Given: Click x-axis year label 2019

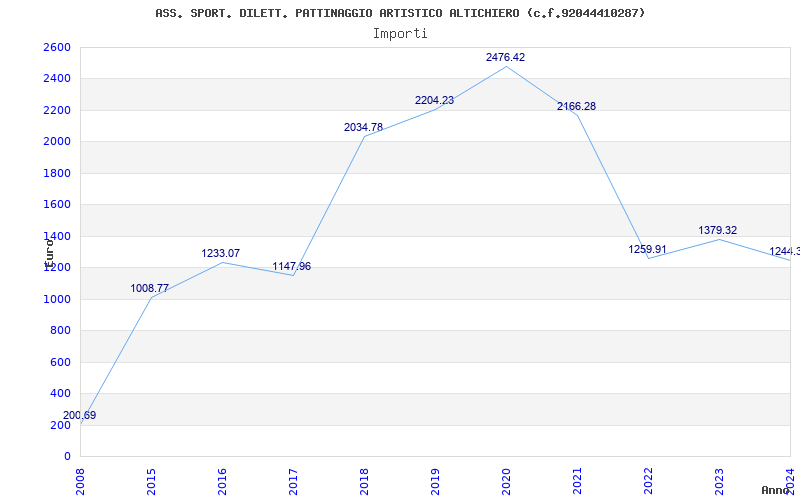Looking at the screenshot, I should tap(435, 481).
